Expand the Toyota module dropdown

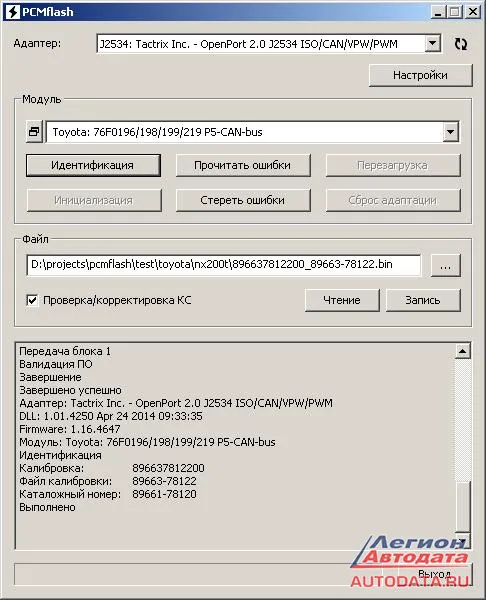450,132
